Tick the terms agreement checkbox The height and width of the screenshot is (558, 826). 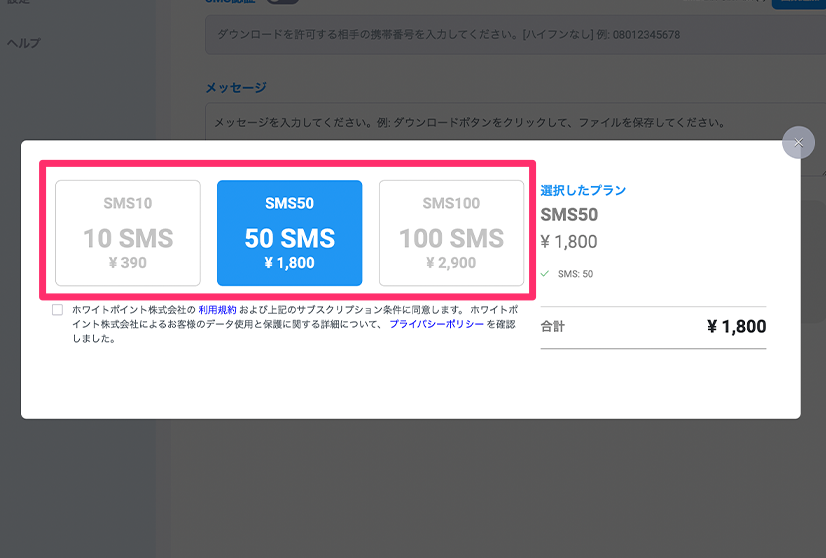point(58,310)
